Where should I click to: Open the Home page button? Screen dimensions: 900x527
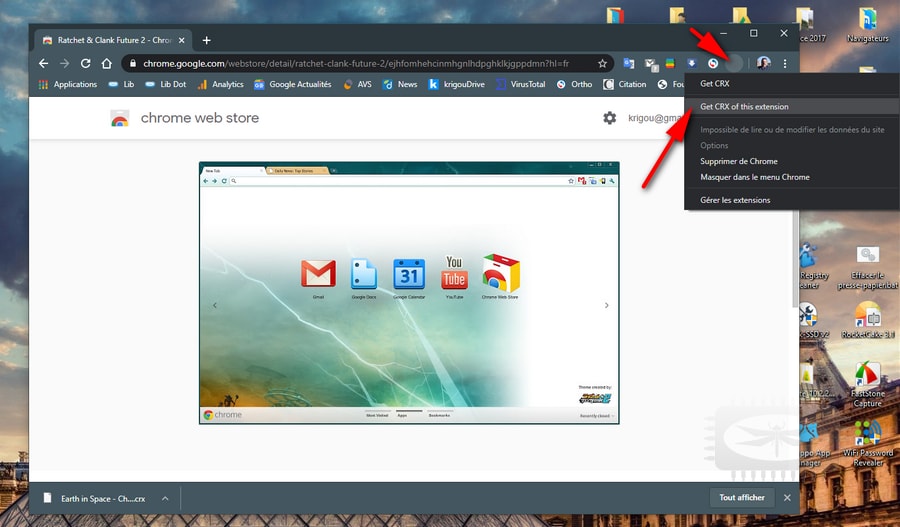[106, 63]
